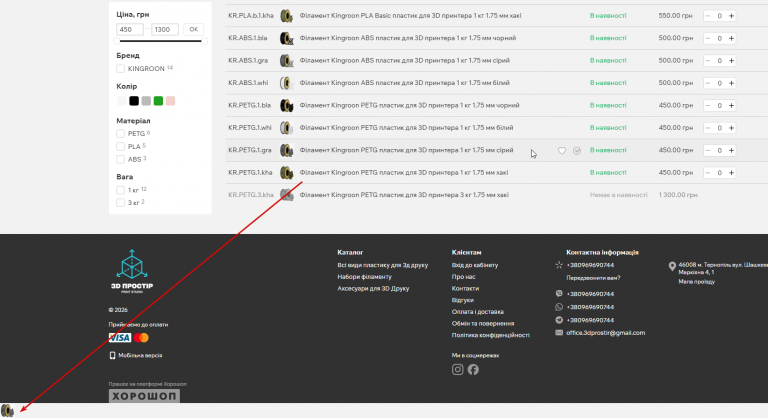Image resolution: width=768 pixels, height=418 pixels.
Task: Switch to Мобільна версія link
Action: click(x=140, y=355)
